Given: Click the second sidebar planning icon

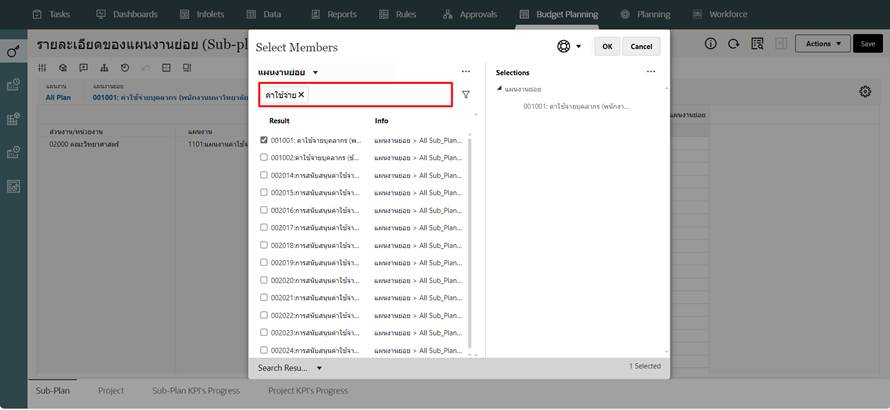Looking at the screenshot, I should (x=14, y=85).
